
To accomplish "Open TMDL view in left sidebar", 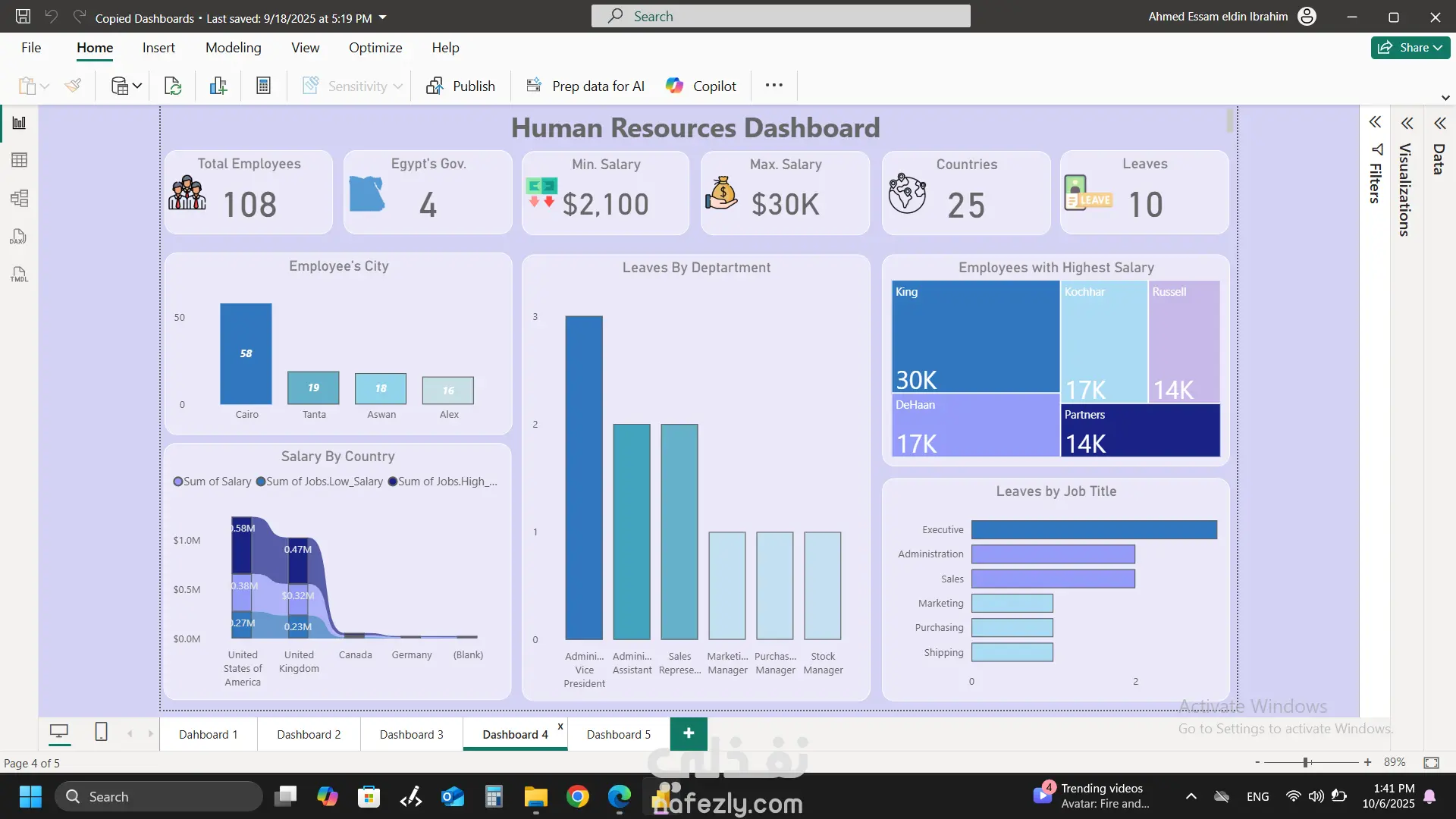I will [x=19, y=275].
